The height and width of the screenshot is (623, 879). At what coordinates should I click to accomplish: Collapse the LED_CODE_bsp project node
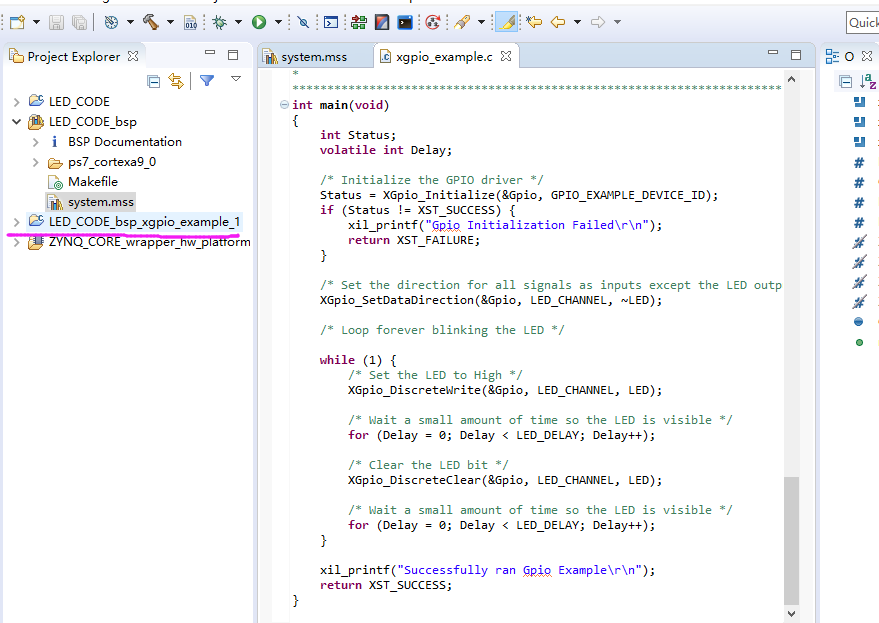pos(17,122)
